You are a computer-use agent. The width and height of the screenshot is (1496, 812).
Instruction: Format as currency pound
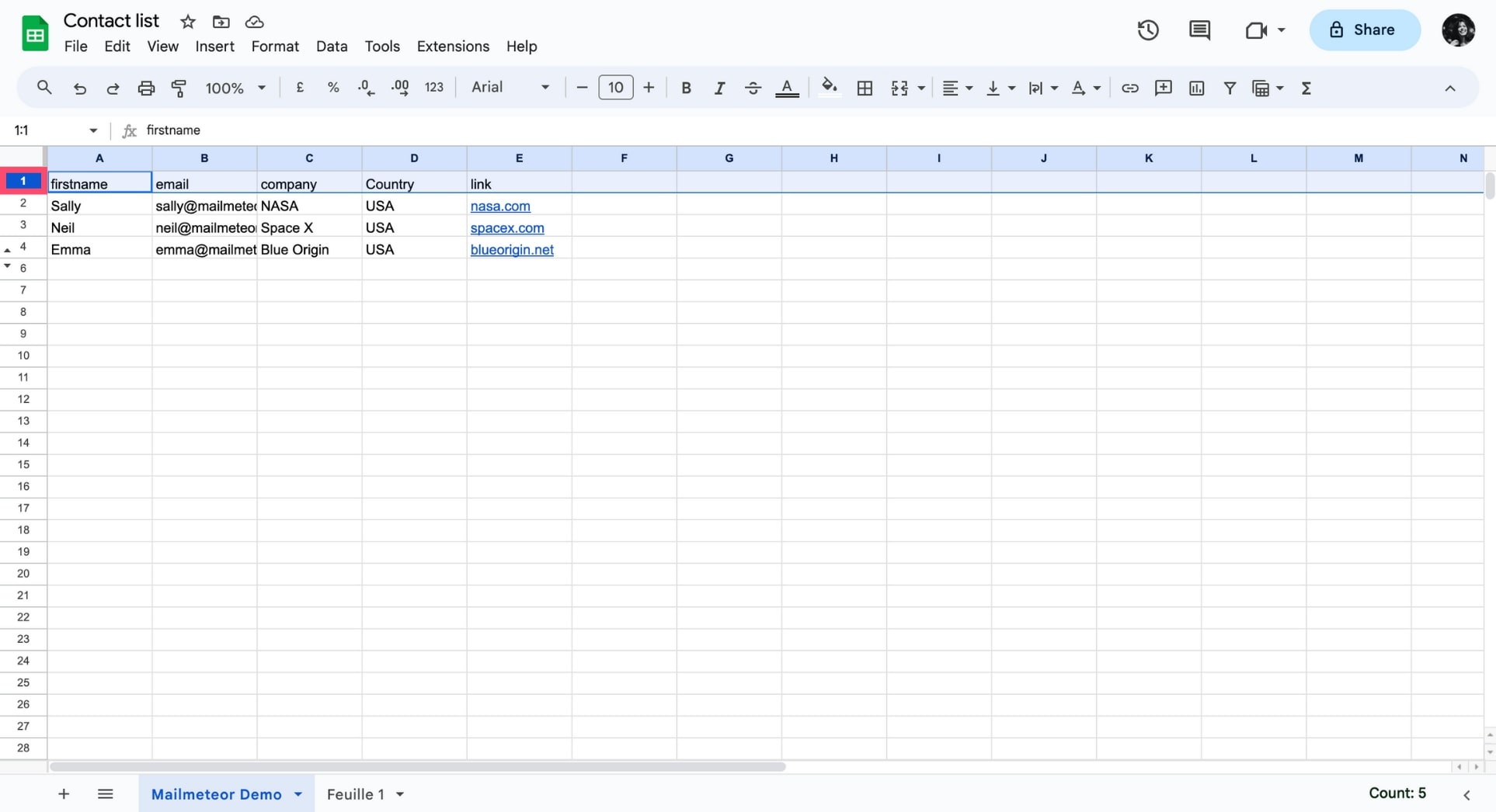tap(300, 88)
